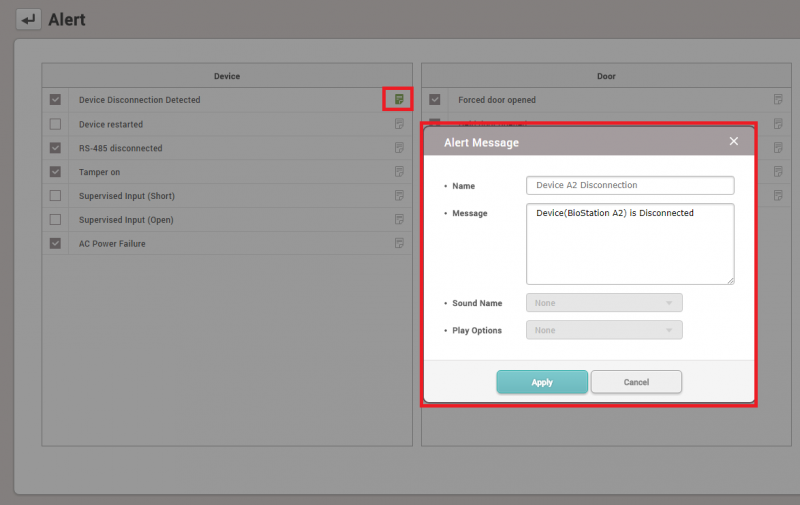The image size is (800, 505).
Task: Enable the Device restarted checkbox
Action: point(55,124)
